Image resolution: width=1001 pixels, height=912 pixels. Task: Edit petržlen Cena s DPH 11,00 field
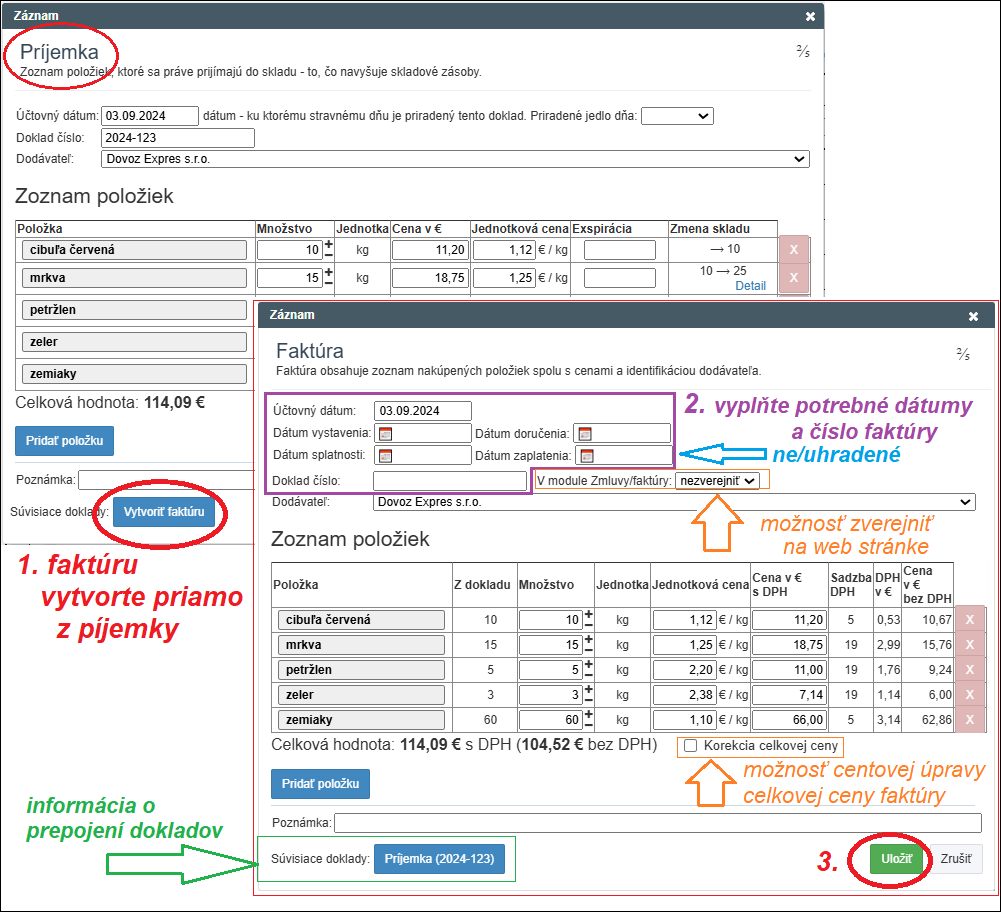click(789, 670)
